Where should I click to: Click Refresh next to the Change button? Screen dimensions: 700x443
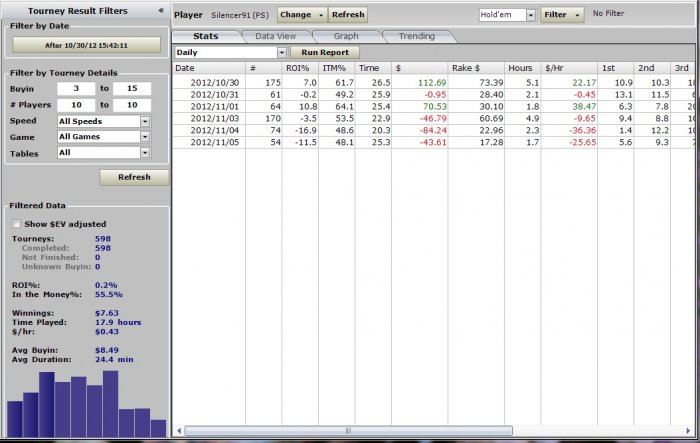348,15
